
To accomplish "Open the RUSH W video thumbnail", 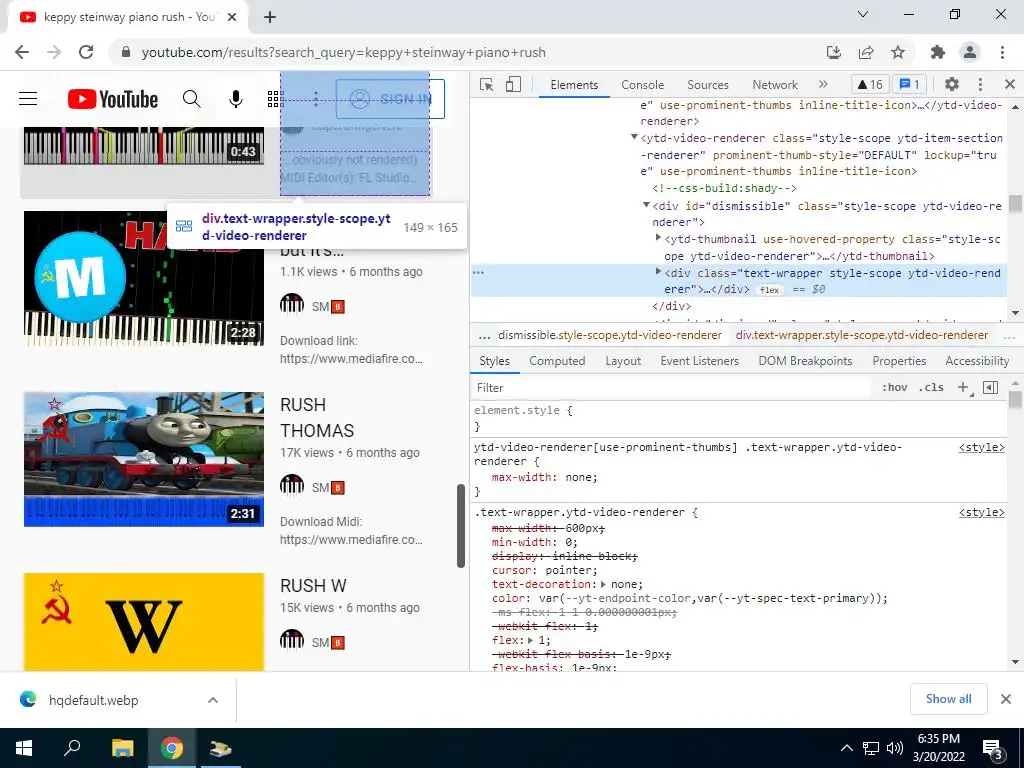I will click(144, 622).
